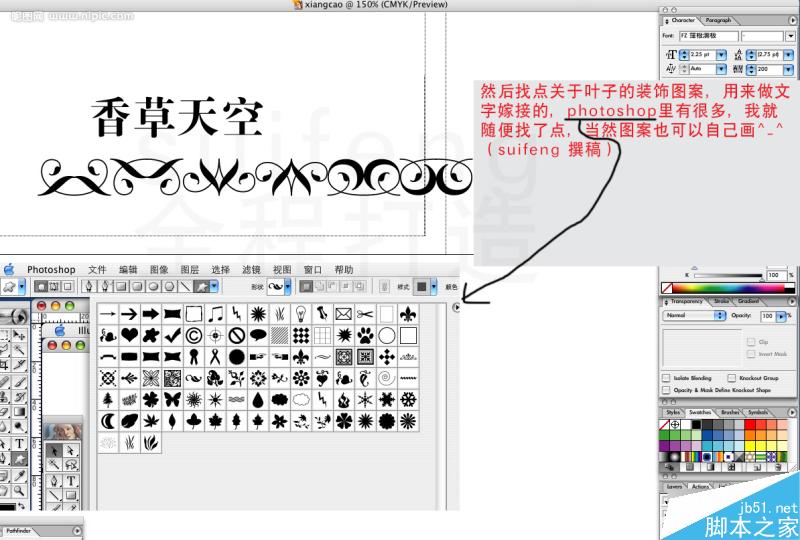
Task: Open the 2.25 pt font size dropdown
Action: pos(721,55)
